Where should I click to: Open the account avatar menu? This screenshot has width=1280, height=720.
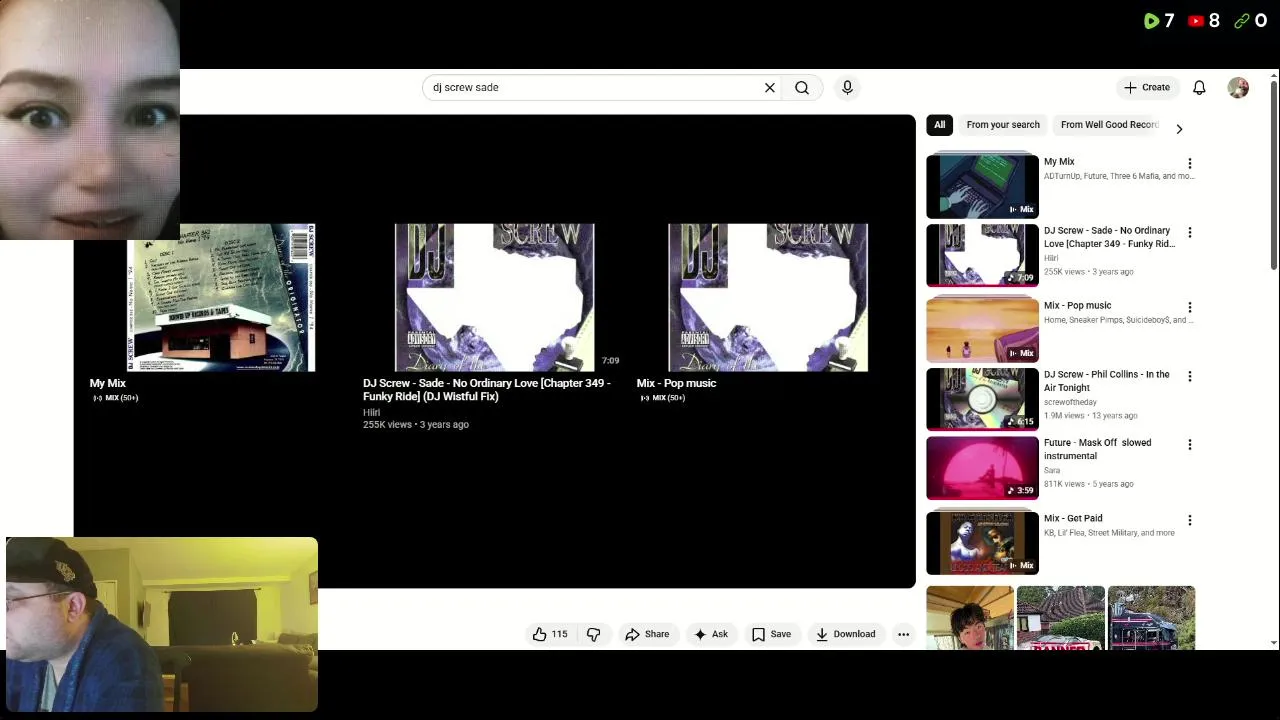pyautogui.click(x=1238, y=88)
